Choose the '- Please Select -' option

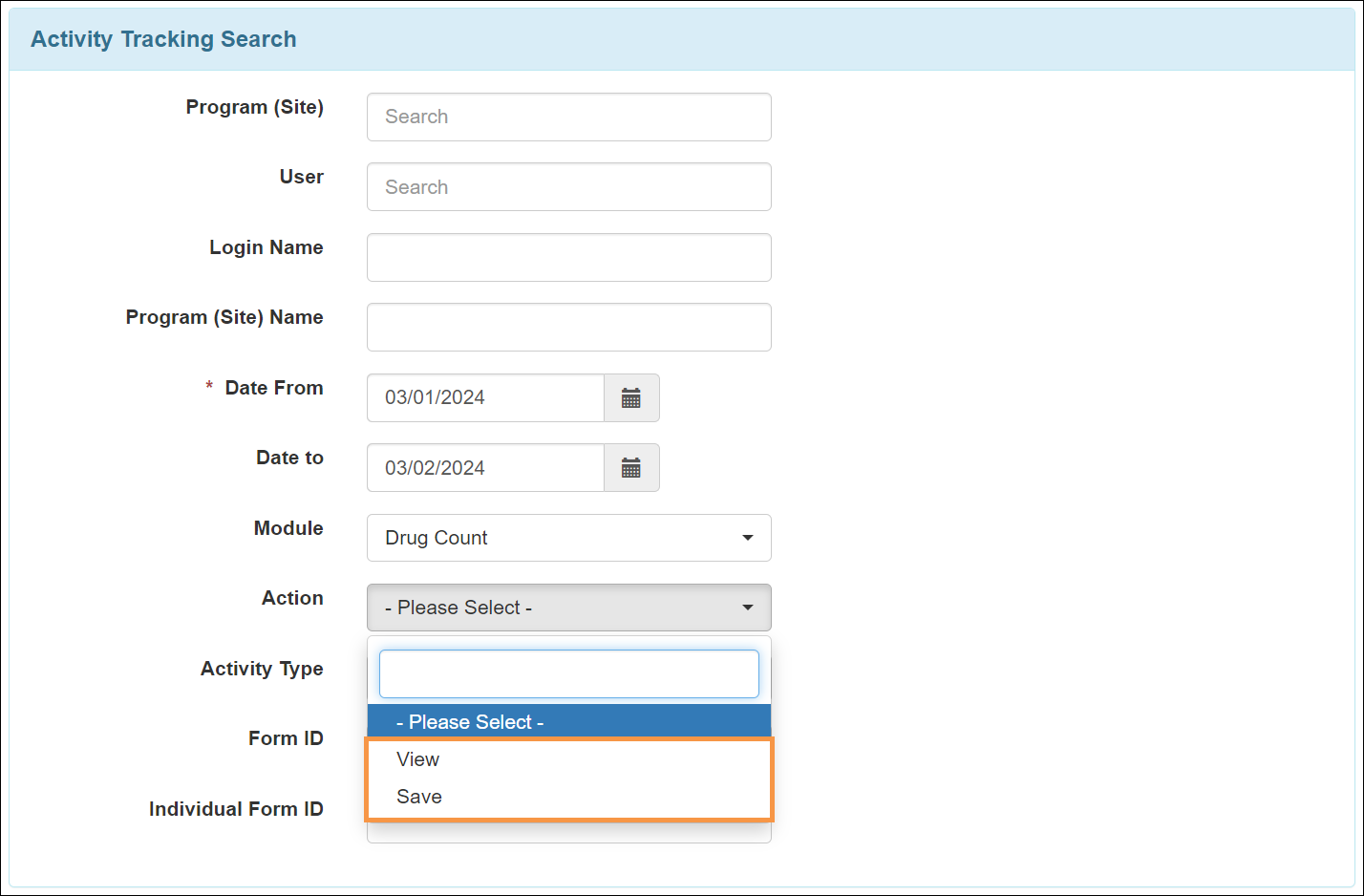[x=569, y=722]
